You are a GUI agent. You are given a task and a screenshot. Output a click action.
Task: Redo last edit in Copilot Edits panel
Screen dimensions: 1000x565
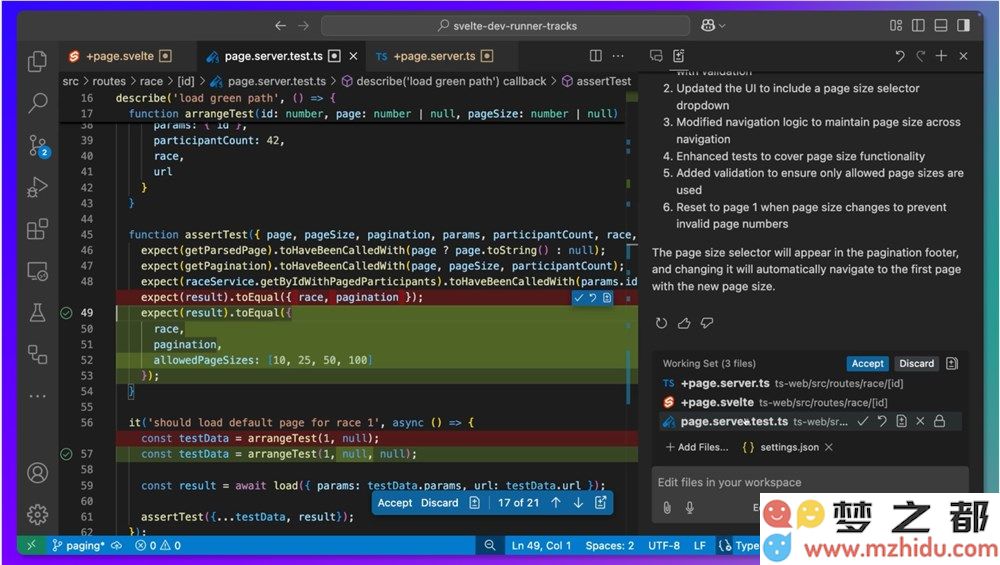tap(921, 56)
